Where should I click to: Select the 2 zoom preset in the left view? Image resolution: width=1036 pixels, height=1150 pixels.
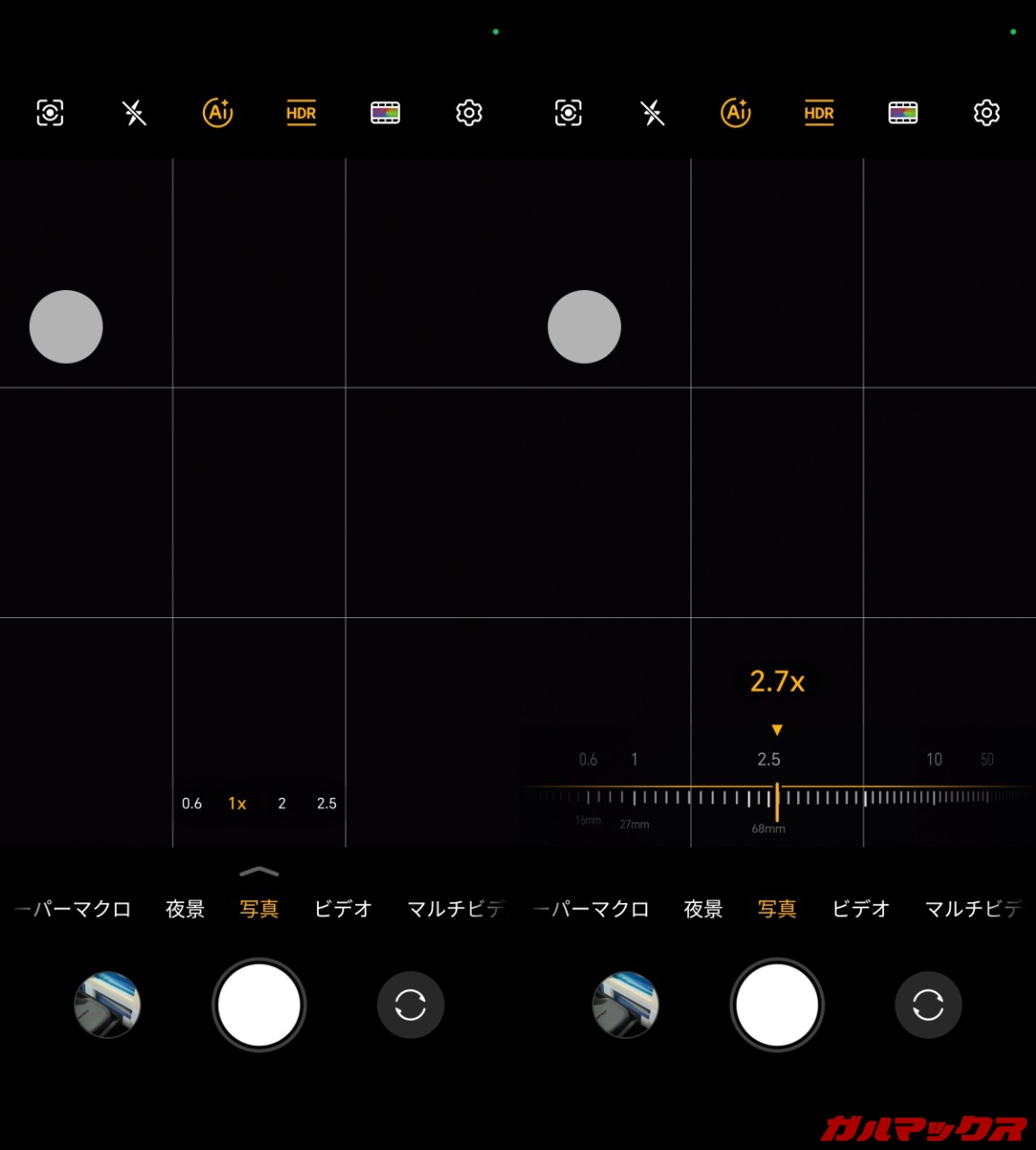[282, 803]
